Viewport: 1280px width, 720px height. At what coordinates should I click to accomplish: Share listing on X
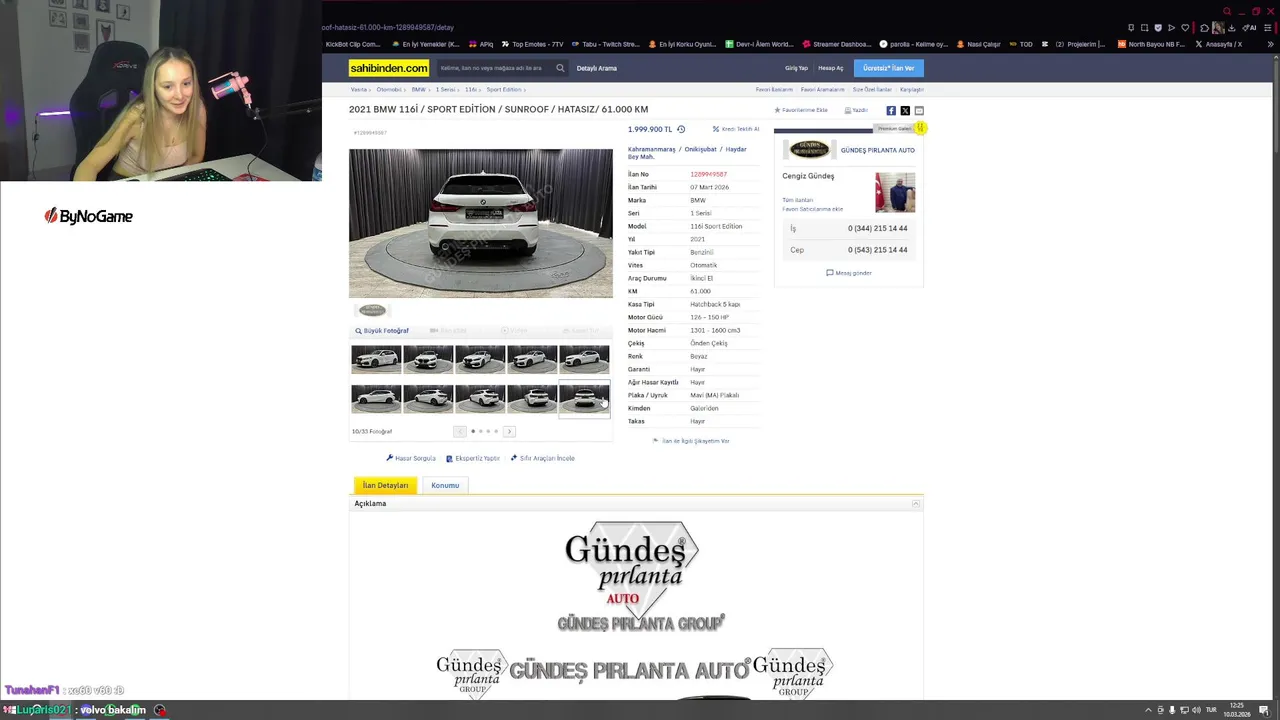click(x=905, y=110)
